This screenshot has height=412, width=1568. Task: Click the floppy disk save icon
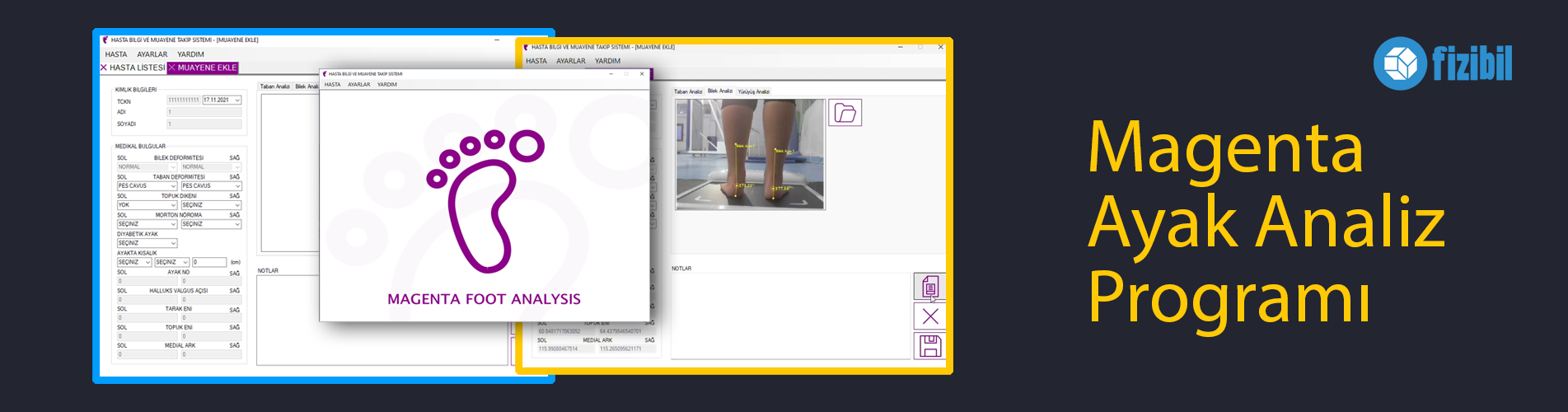[930, 346]
